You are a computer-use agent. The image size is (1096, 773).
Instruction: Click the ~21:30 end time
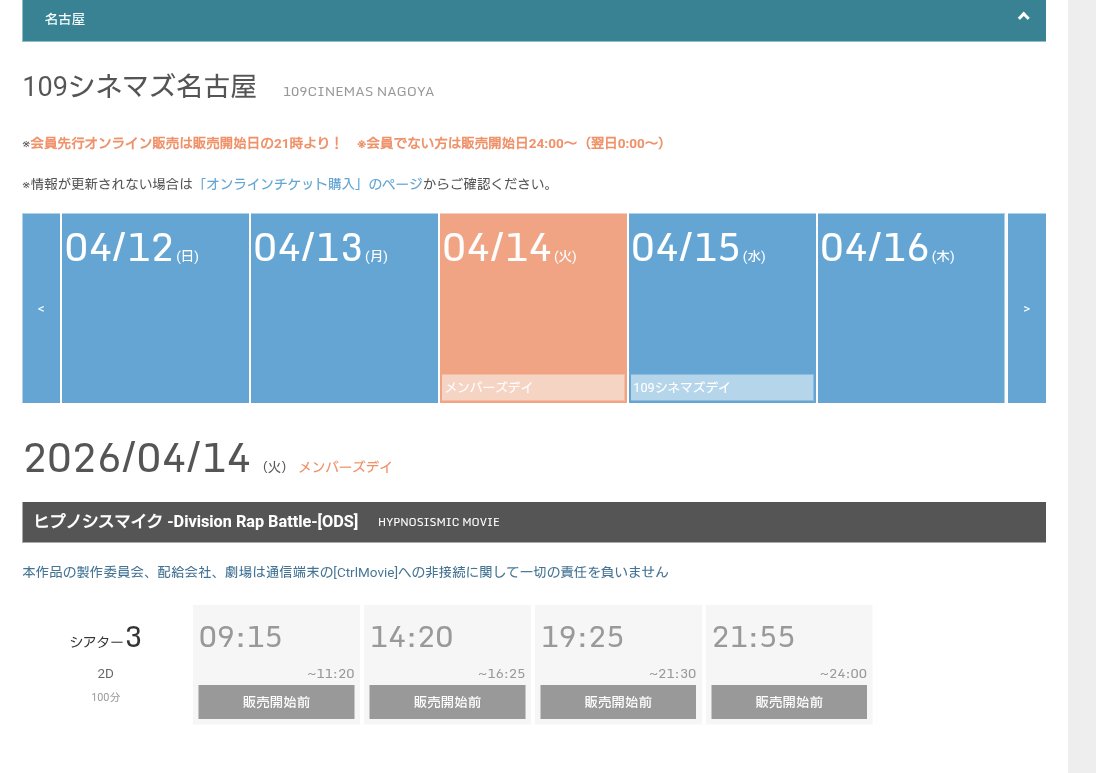pos(672,674)
